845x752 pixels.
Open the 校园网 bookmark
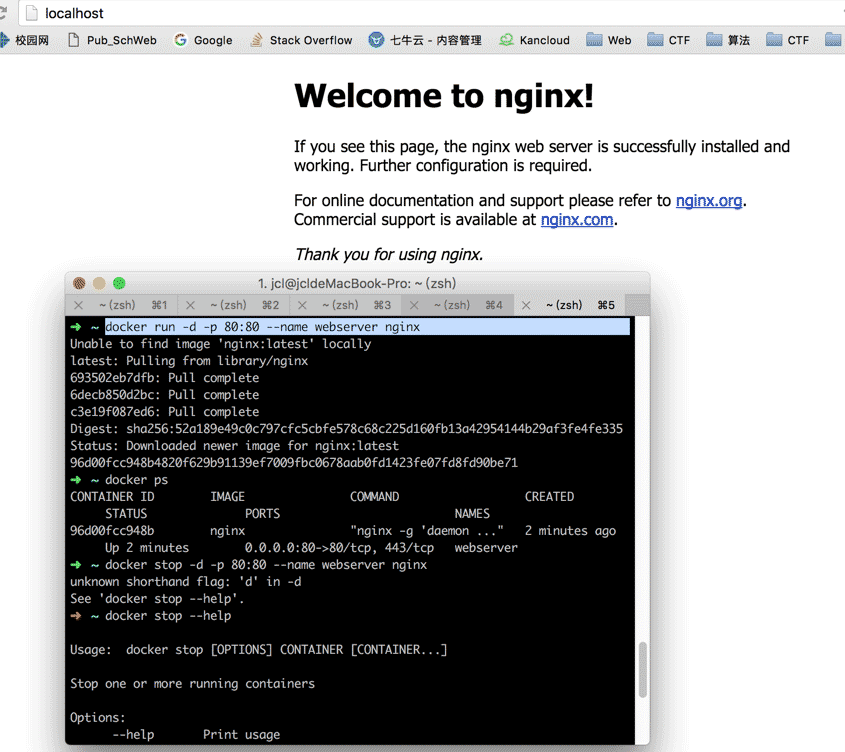(25, 40)
